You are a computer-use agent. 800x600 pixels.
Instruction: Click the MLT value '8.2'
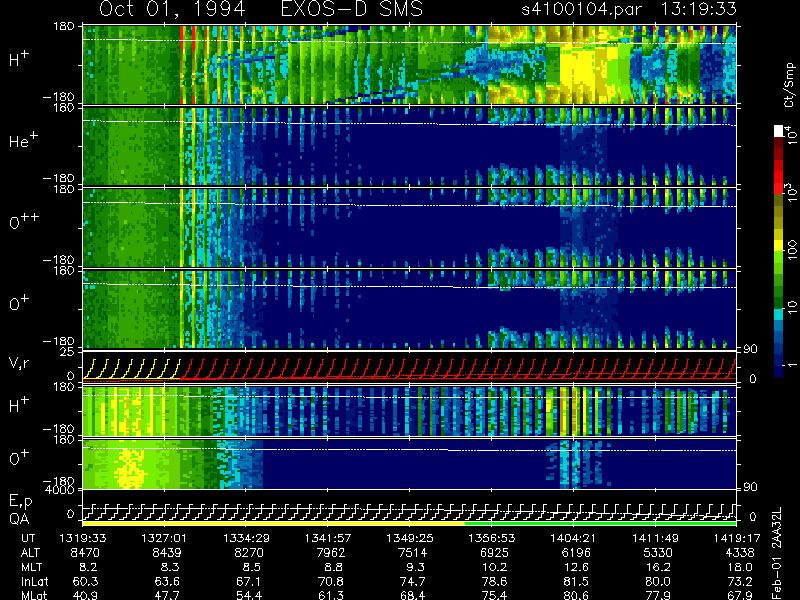[89, 567]
